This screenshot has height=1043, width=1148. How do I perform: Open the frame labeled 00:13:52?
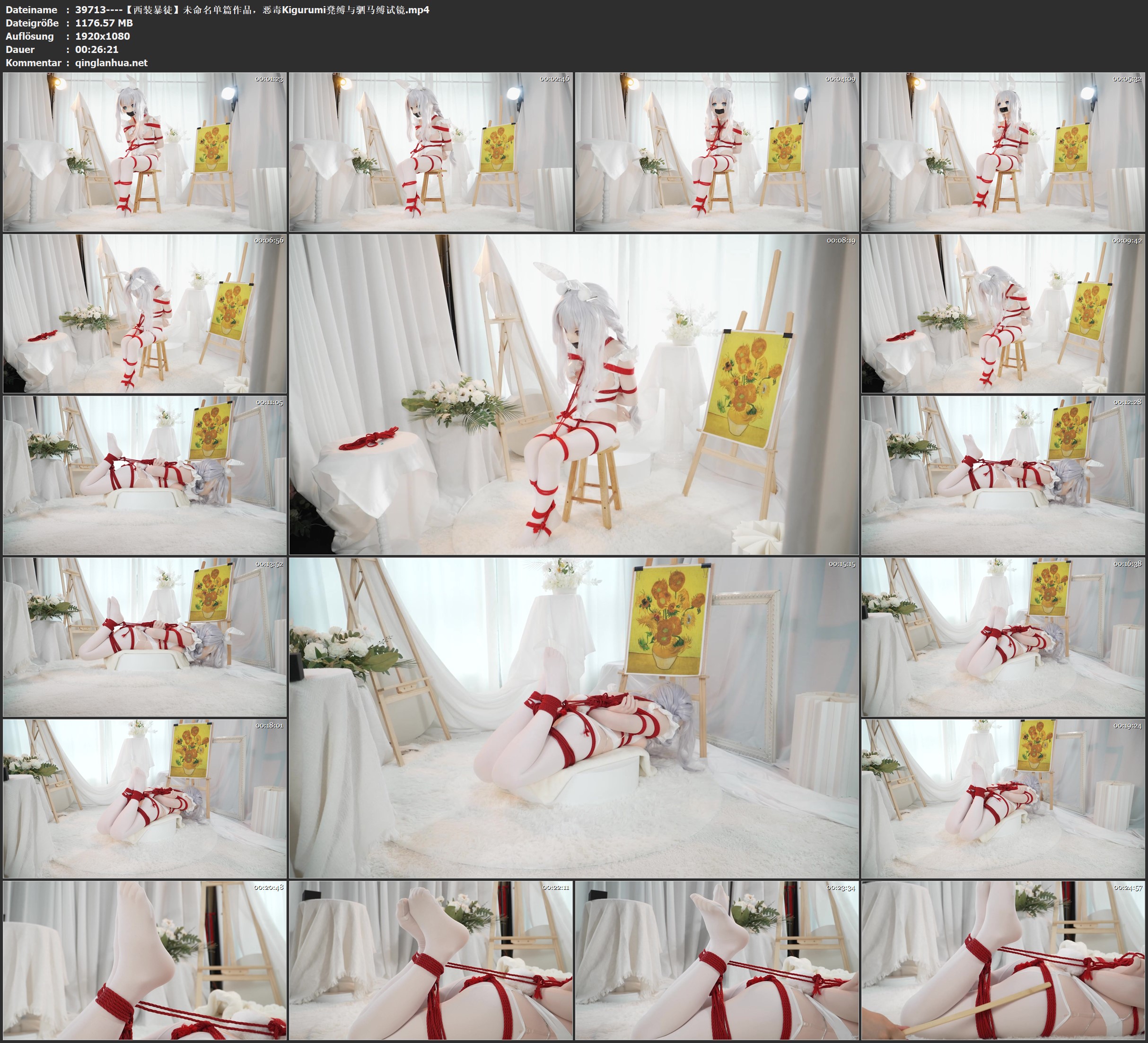145,637
